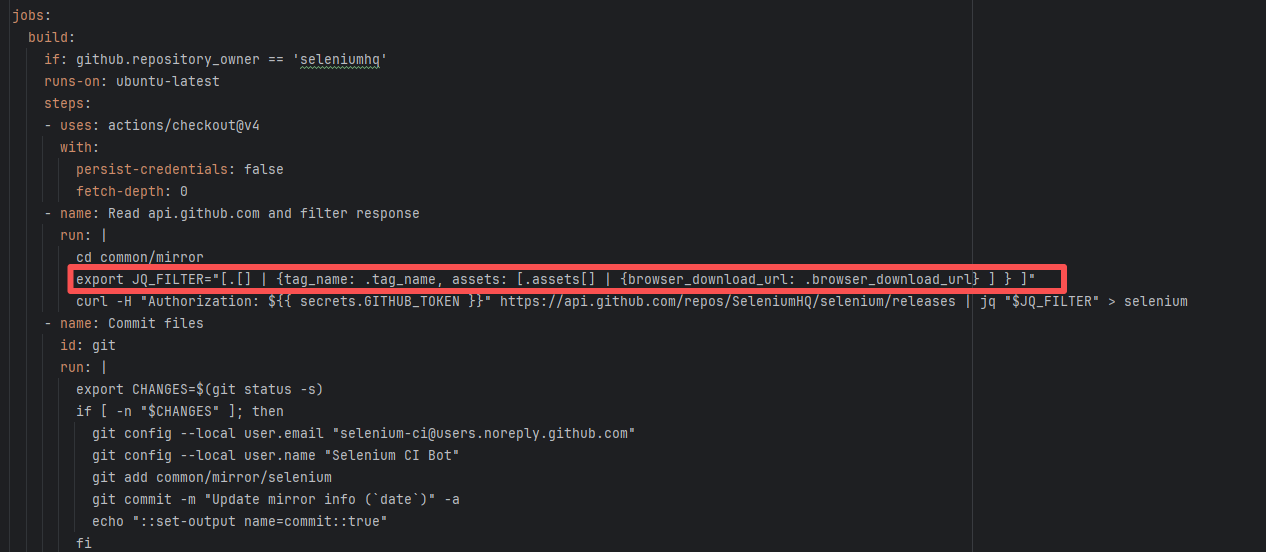Click the 'export CHANGES=$(git status -s)' line
Screen dimensions: 1266x552
coord(199,389)
